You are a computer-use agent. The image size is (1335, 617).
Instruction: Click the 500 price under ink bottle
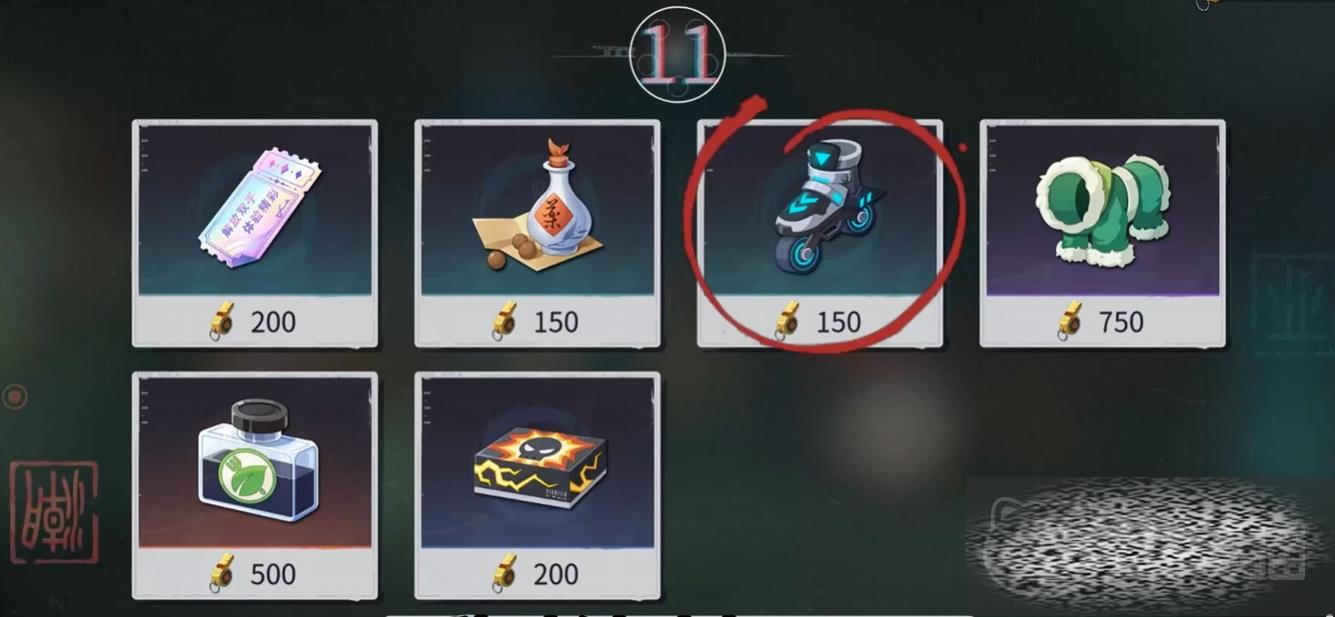click(273, 574)
